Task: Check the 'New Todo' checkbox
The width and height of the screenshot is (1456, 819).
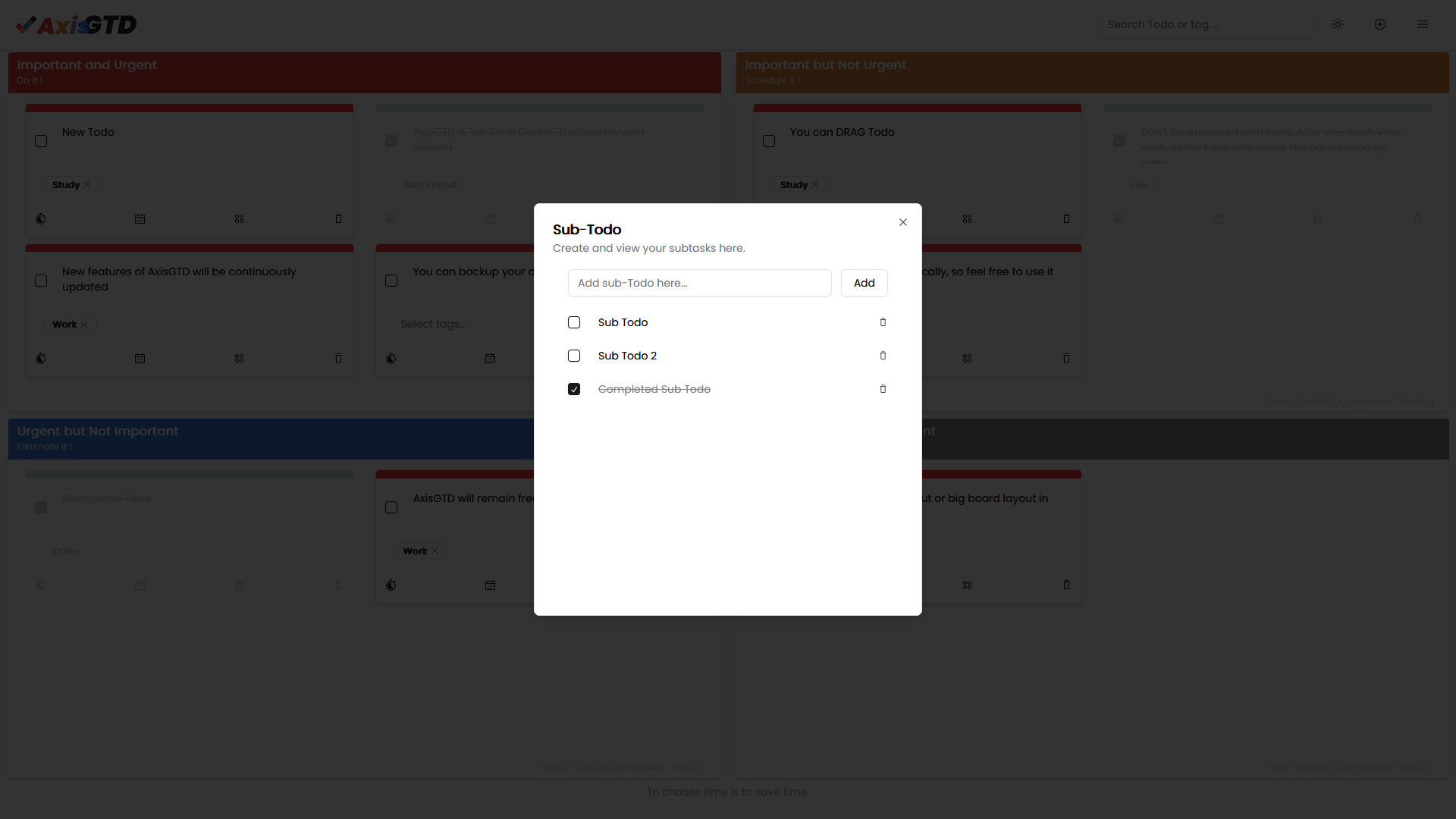Action: pos(41,141)
